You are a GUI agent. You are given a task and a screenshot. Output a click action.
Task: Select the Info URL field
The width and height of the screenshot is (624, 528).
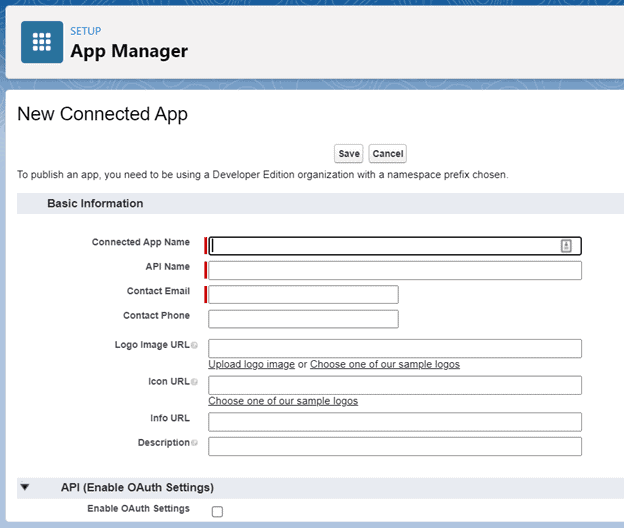(x=395, y=422)
